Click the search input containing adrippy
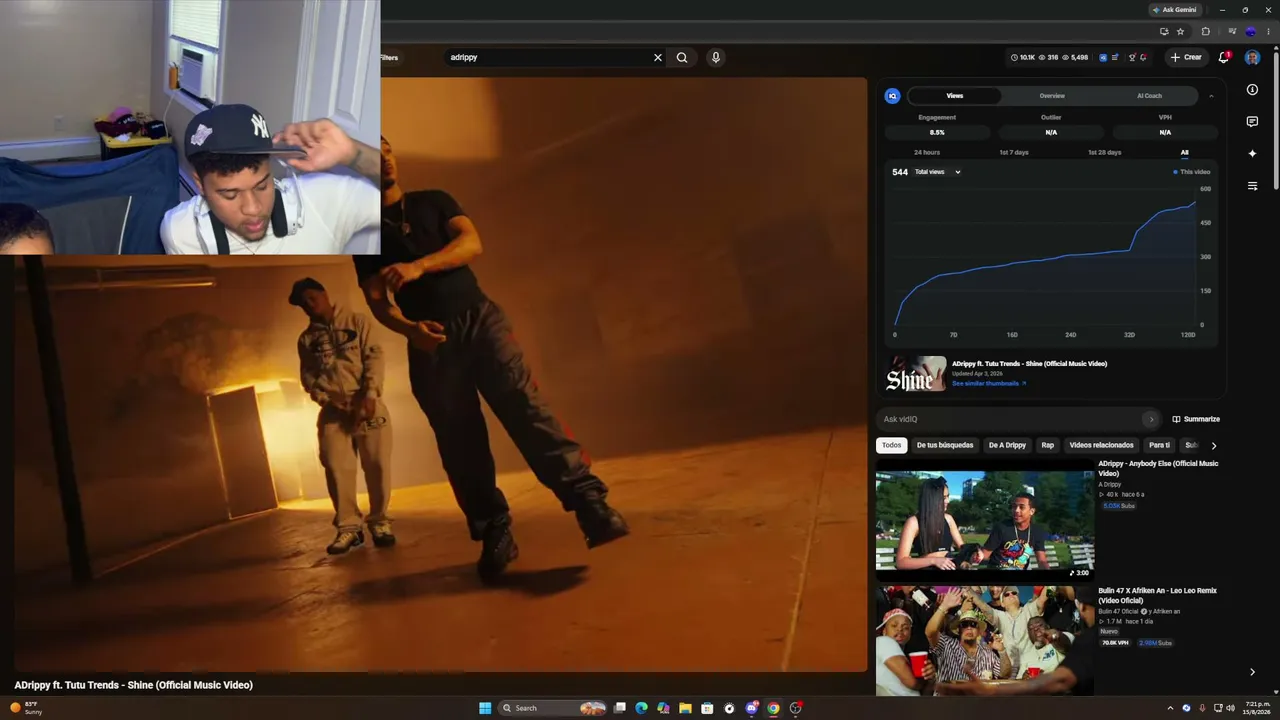Viewport: 1280px width, 720px height. [x=548, y=58]
